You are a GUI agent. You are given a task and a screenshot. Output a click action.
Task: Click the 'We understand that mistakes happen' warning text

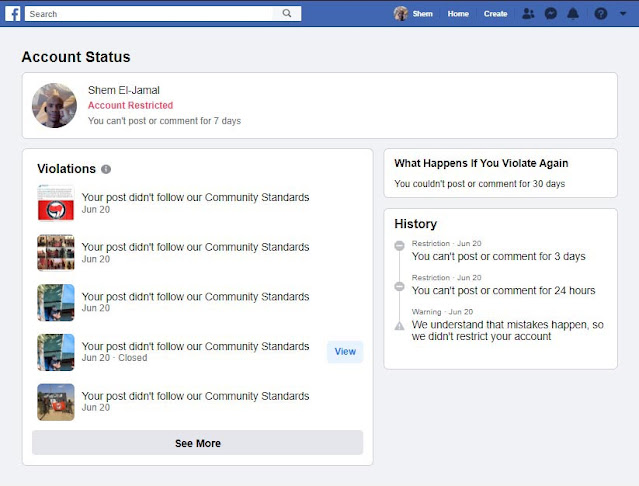pyautogui.click(x=507, y=330)
